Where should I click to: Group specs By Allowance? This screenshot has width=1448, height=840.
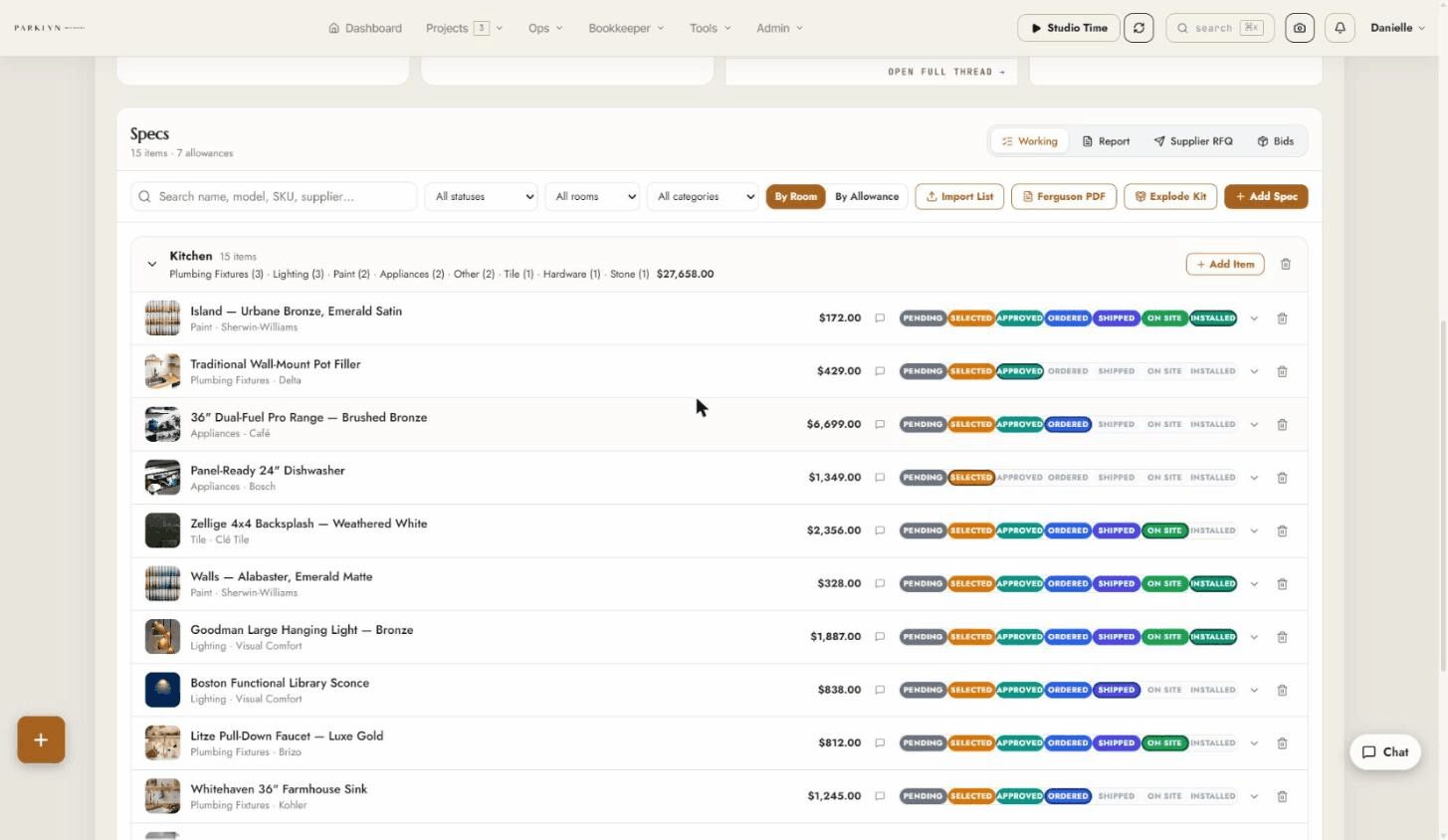867,196
